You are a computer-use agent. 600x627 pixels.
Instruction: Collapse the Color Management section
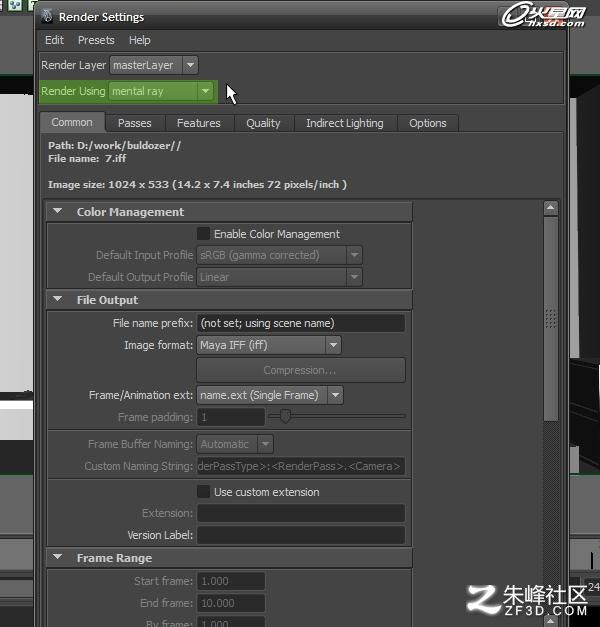click(58, 211)
